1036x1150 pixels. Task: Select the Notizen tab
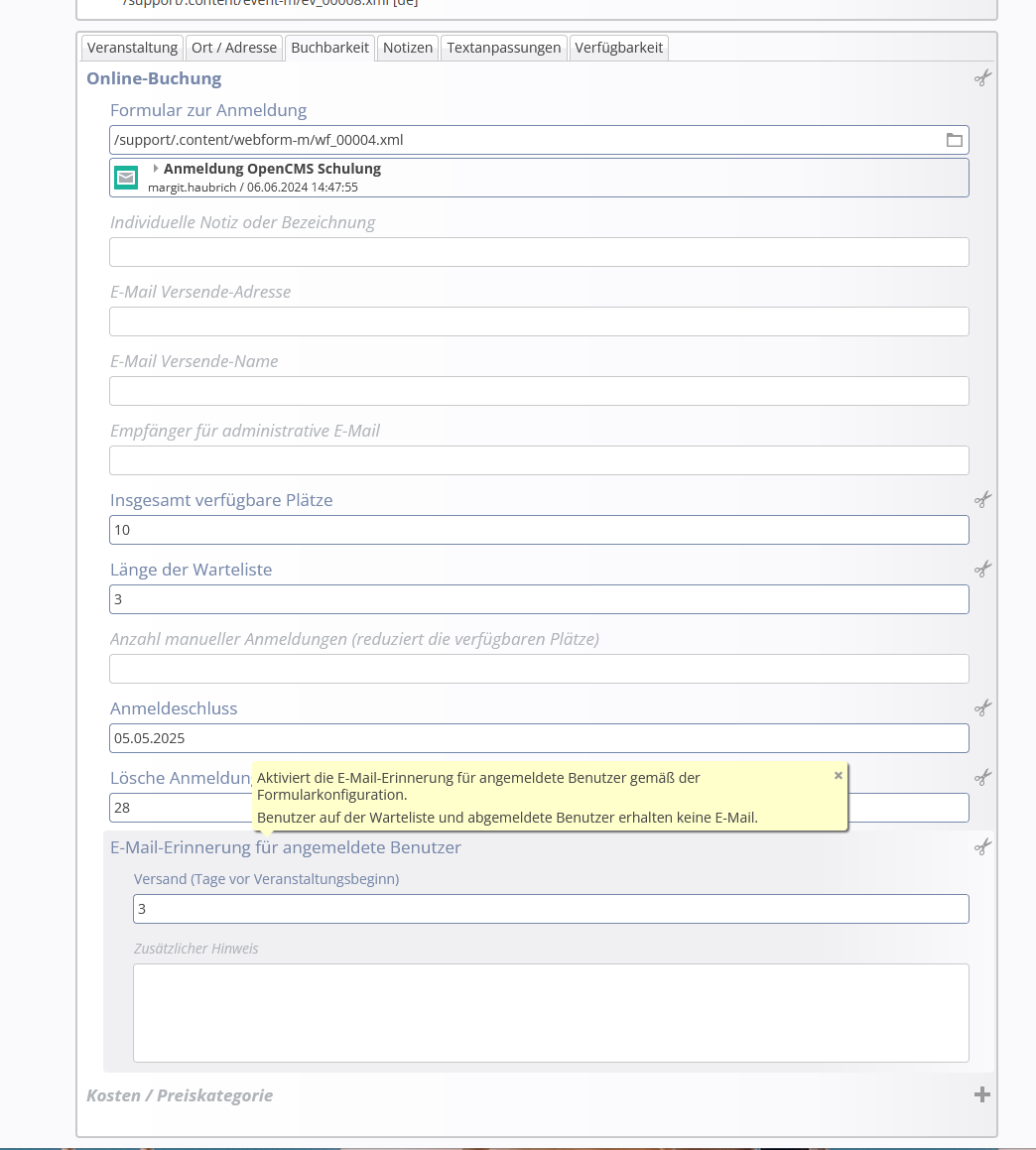click(x=408, y=48)
